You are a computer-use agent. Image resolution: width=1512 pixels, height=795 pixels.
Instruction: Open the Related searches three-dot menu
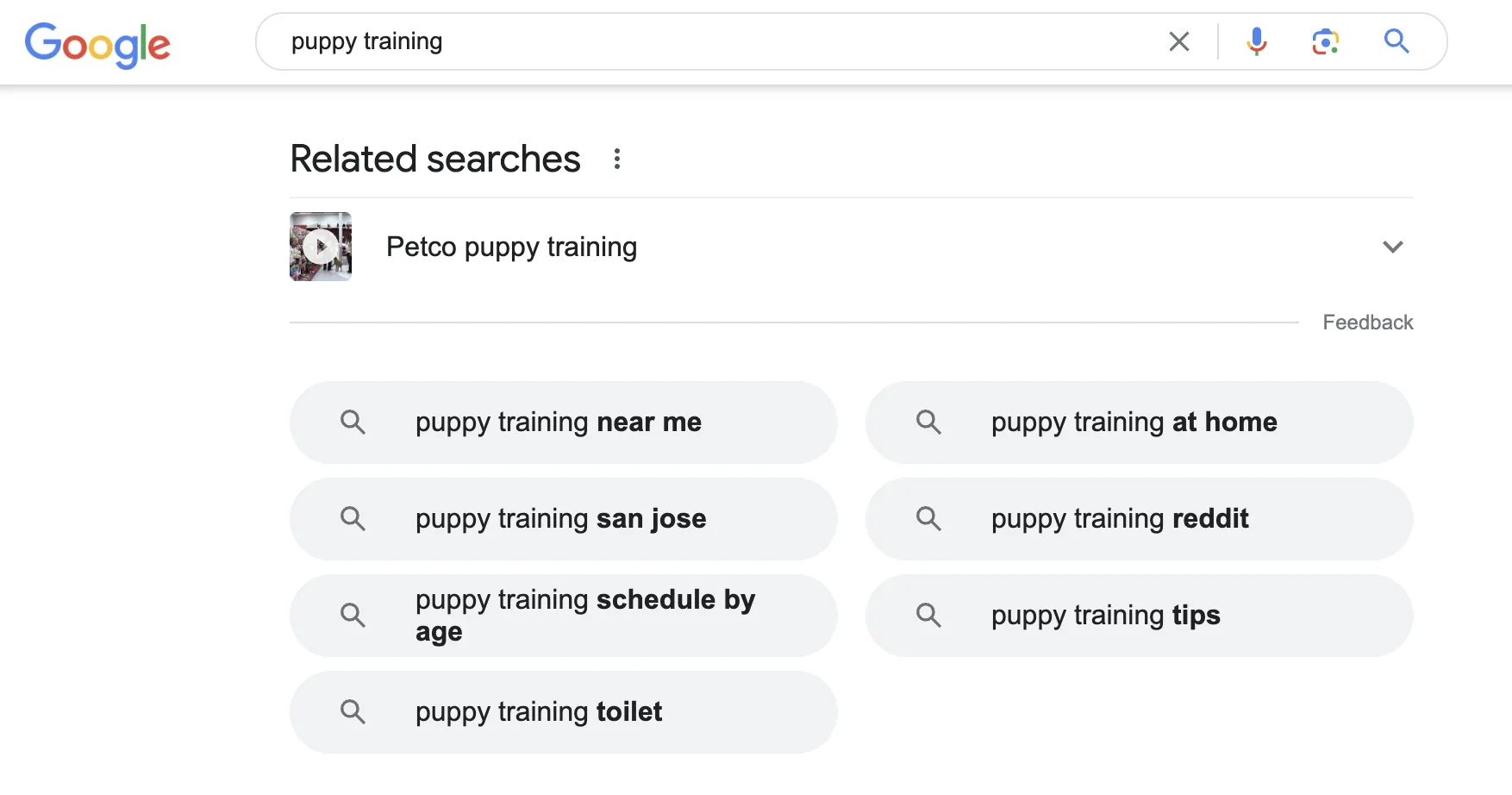coord(617,159)
